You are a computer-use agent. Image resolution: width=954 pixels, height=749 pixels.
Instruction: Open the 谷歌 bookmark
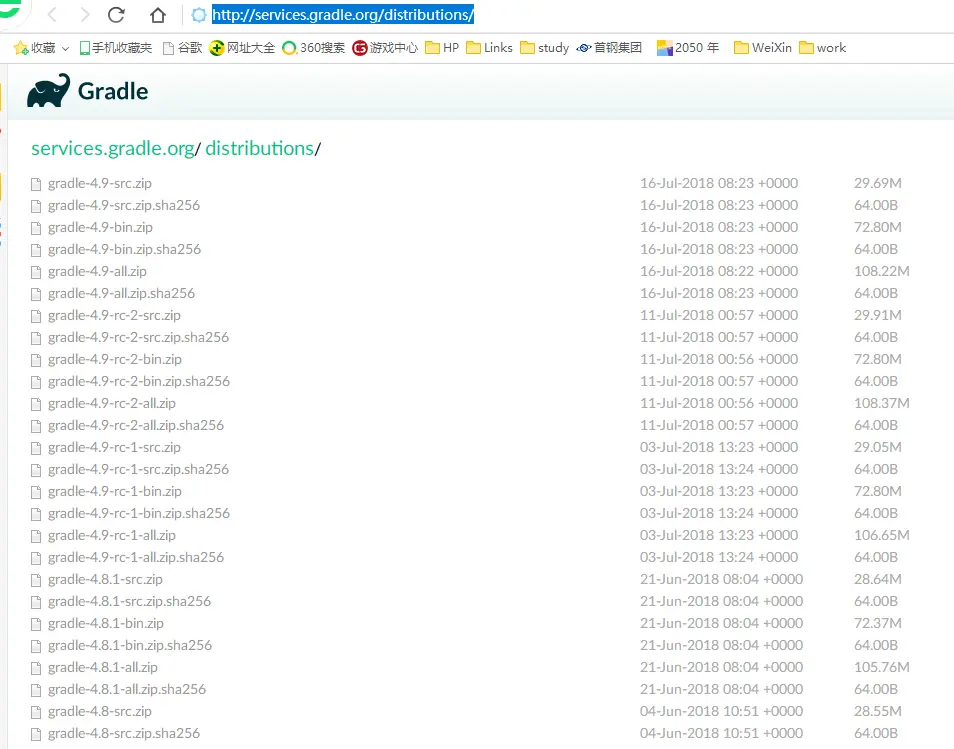[183, 47]
